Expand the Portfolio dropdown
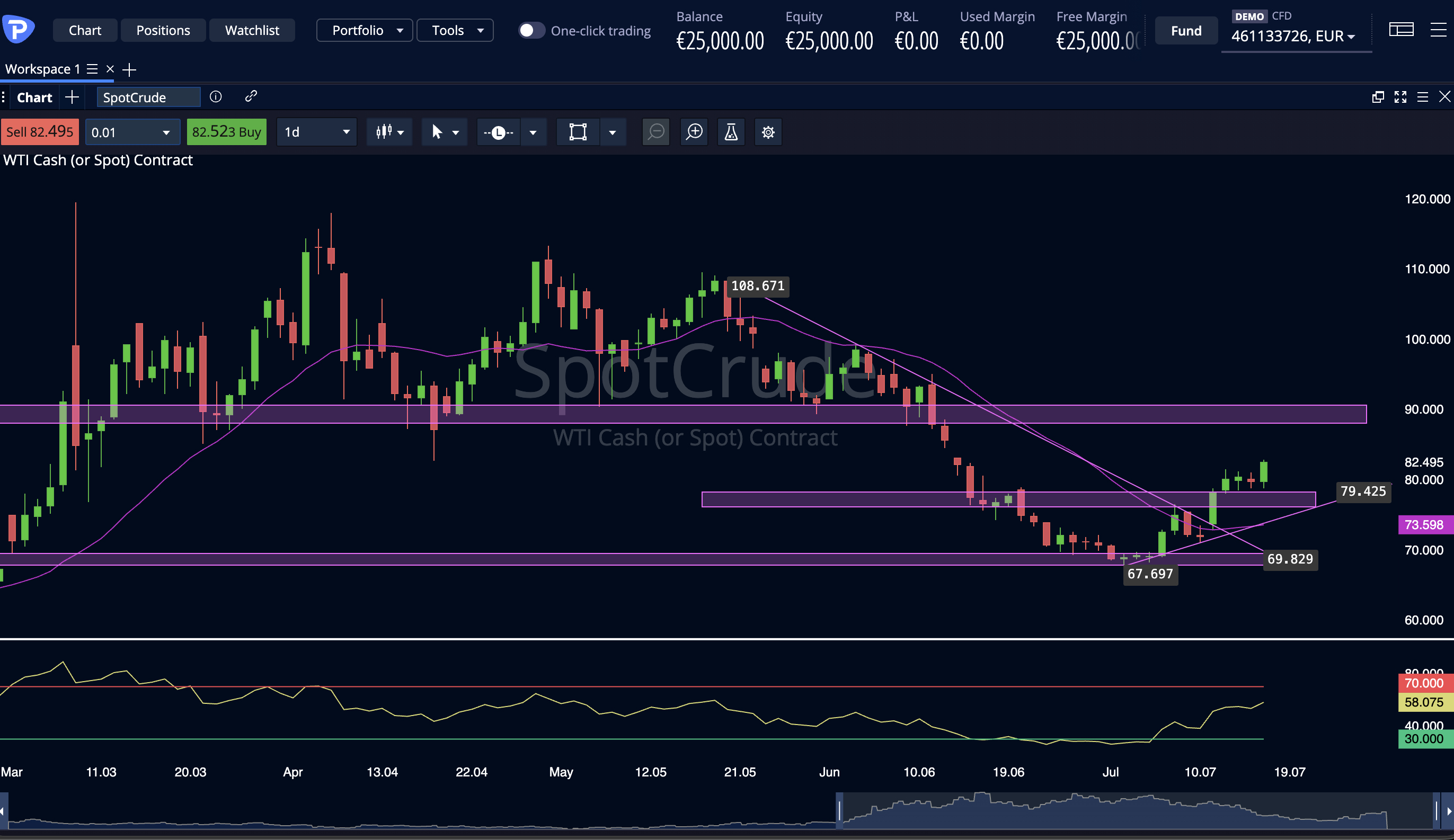Image resolution: width=1454 pixels, height=840 pixels. (x=365, y=31)
